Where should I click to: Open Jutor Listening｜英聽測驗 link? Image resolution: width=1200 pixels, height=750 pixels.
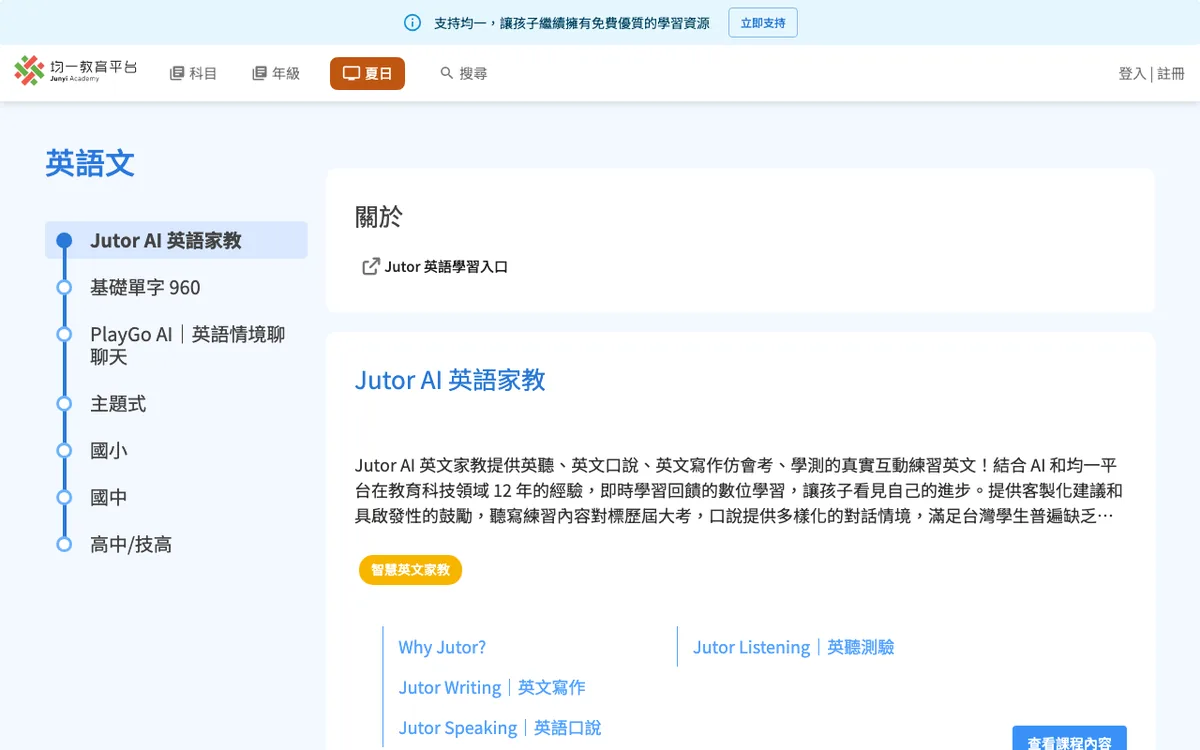coord(793,647)
